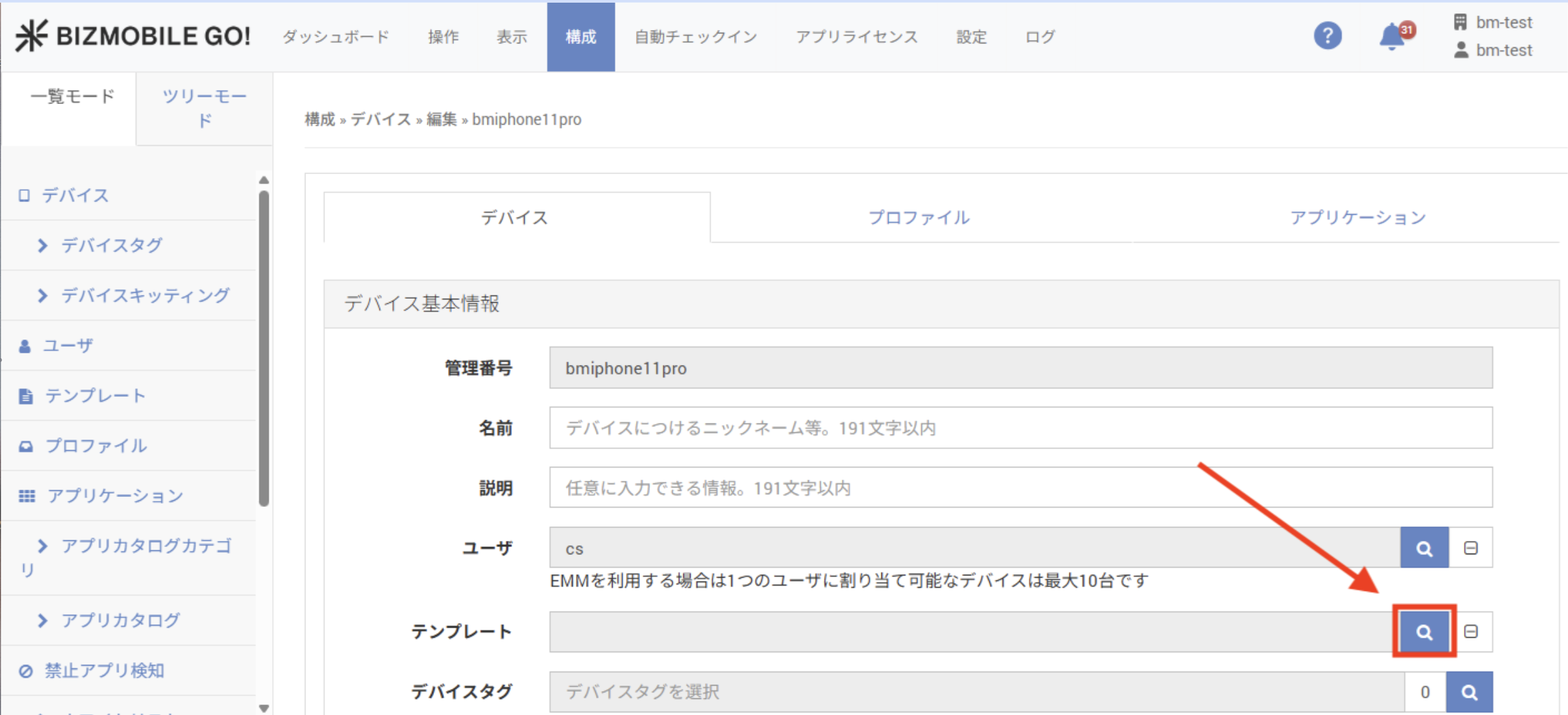Click the user field search magnifier button

pos(1423,548)
